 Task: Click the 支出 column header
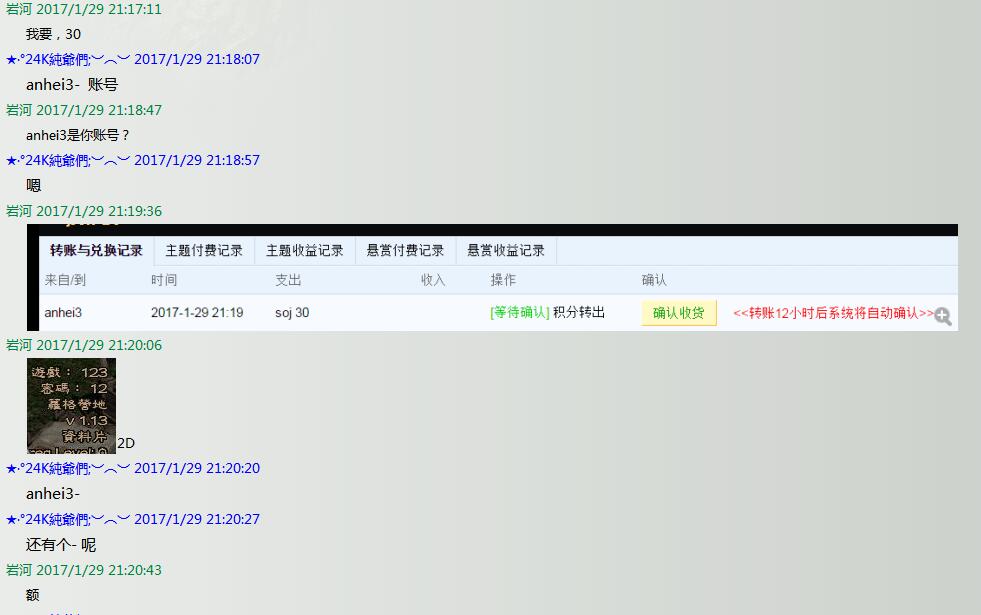[288, 280]
